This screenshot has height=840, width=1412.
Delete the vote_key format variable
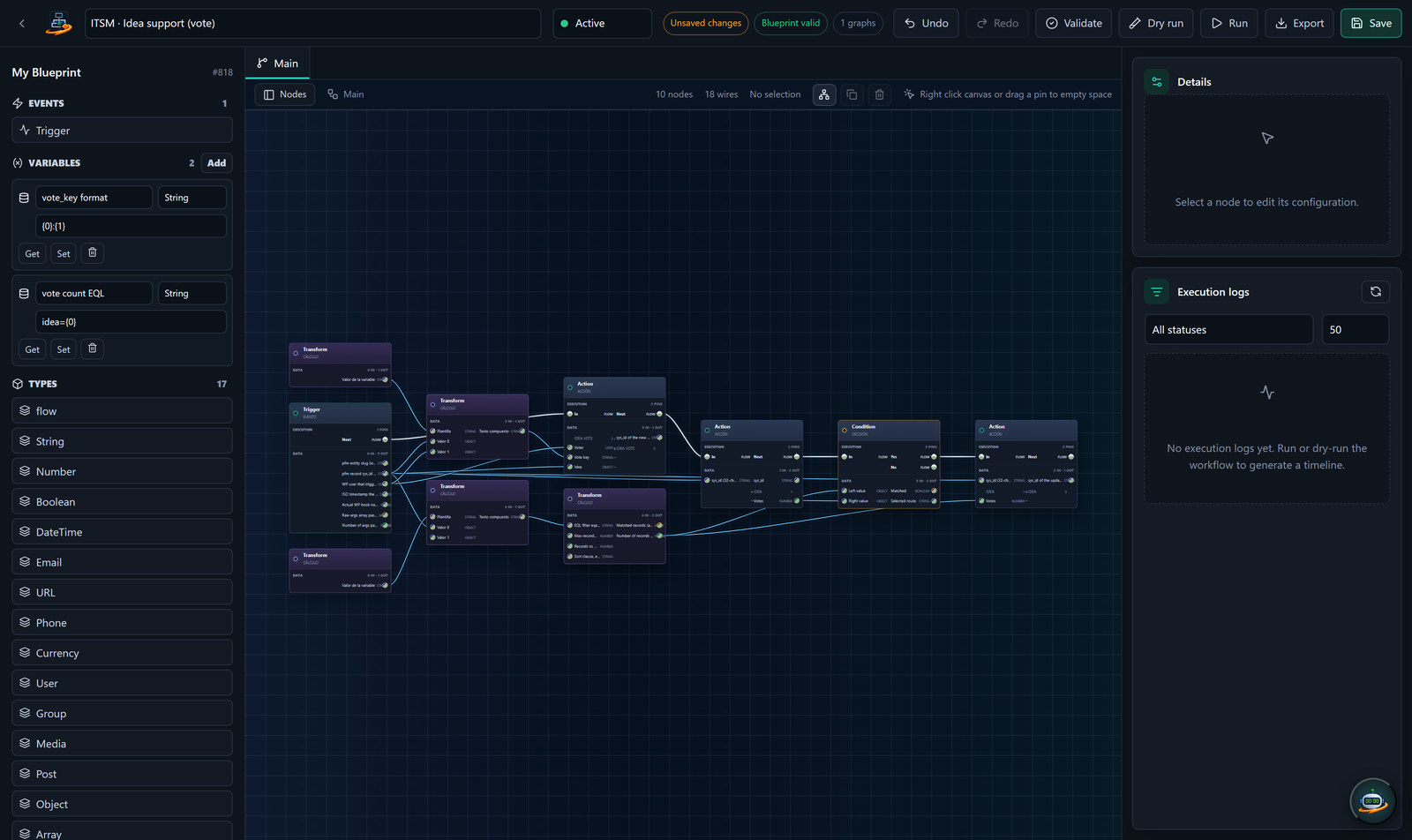(93, 253)
